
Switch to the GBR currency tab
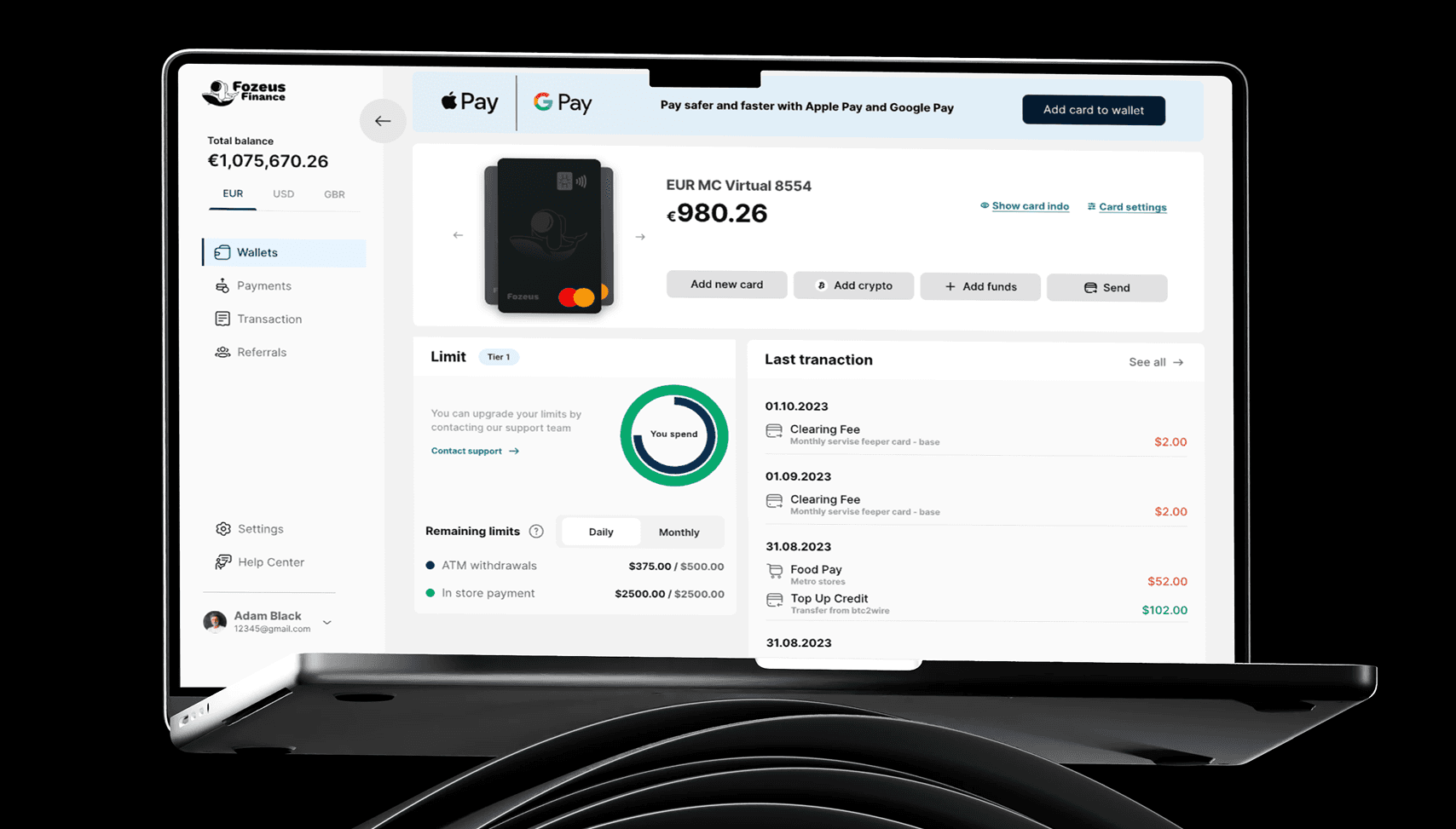pos(334,194)
